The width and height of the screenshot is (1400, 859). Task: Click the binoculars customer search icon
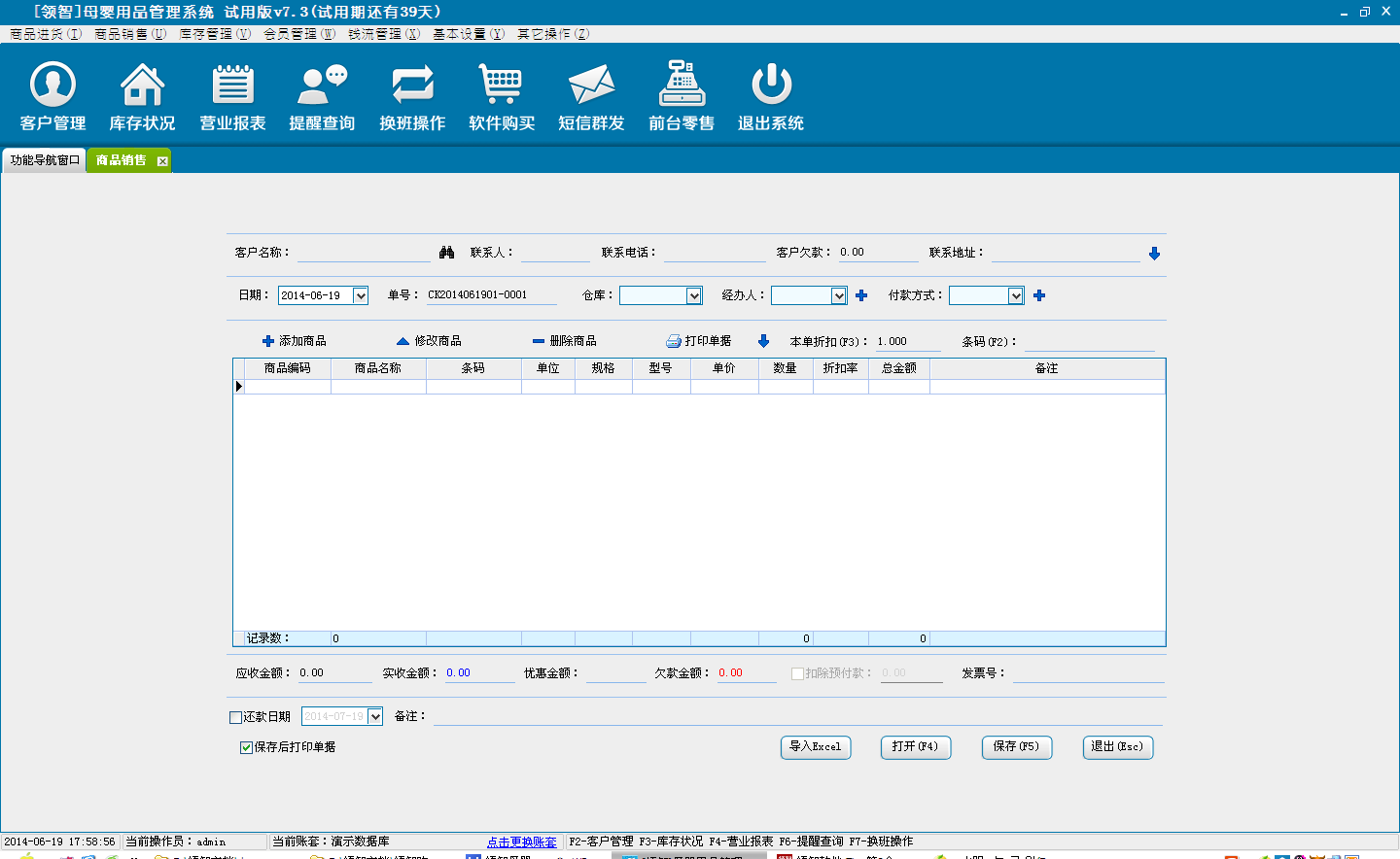446,253
